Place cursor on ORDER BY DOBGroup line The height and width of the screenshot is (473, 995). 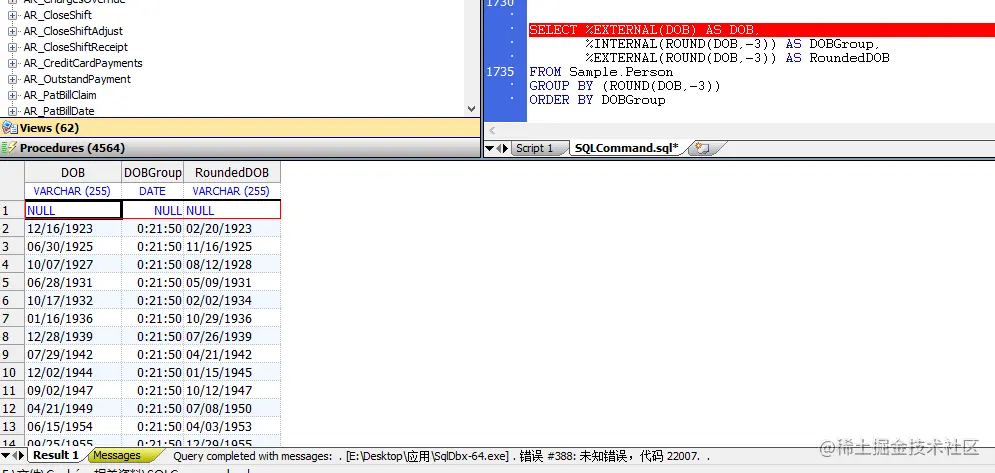point(597,100)
